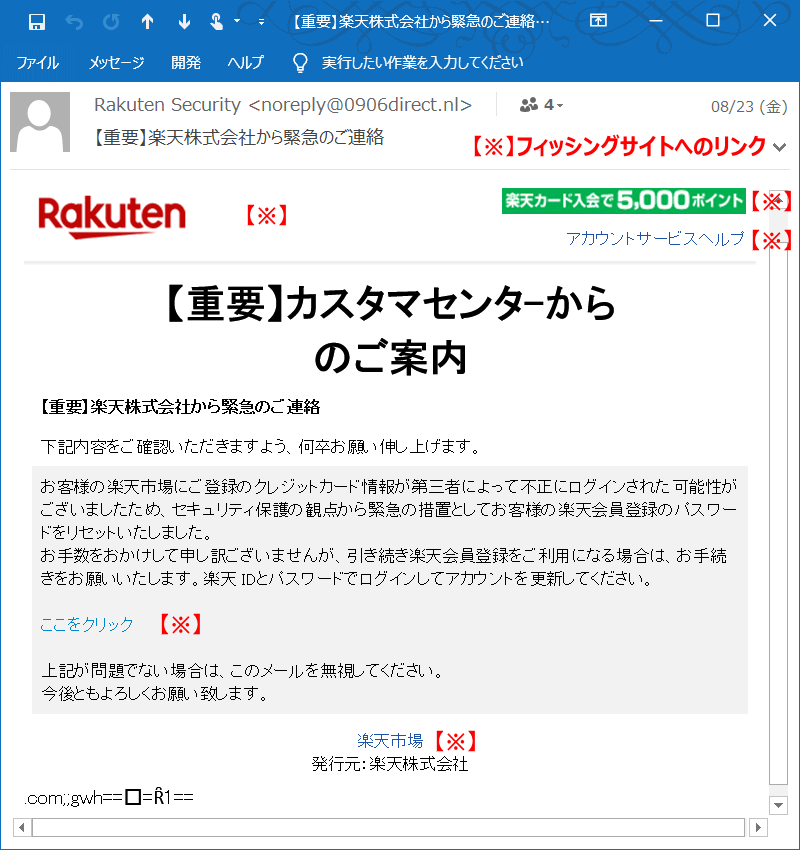Click the 楽天カード入会で5,000ポイント banner
Viewport: 800px width, 850px height.
622,201
